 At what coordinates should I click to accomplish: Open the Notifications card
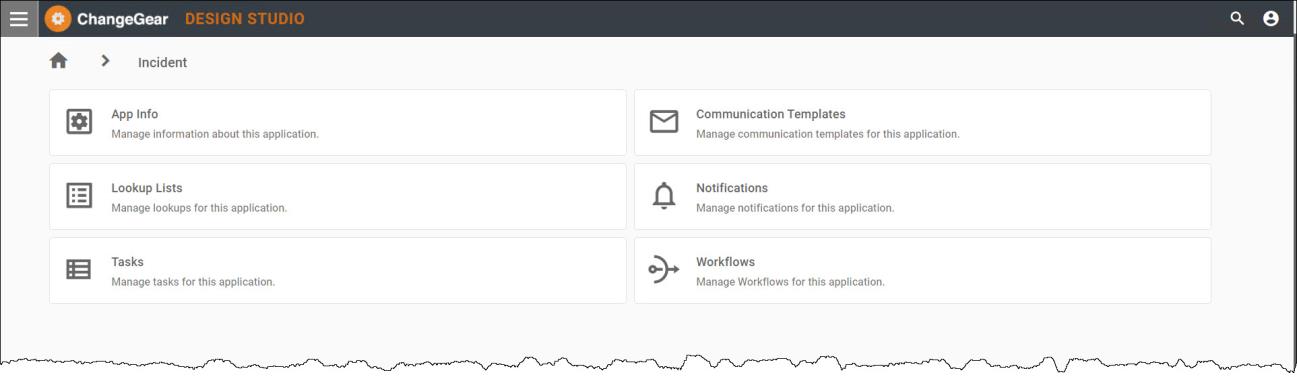pyautogui.click(x=923, y=197)
